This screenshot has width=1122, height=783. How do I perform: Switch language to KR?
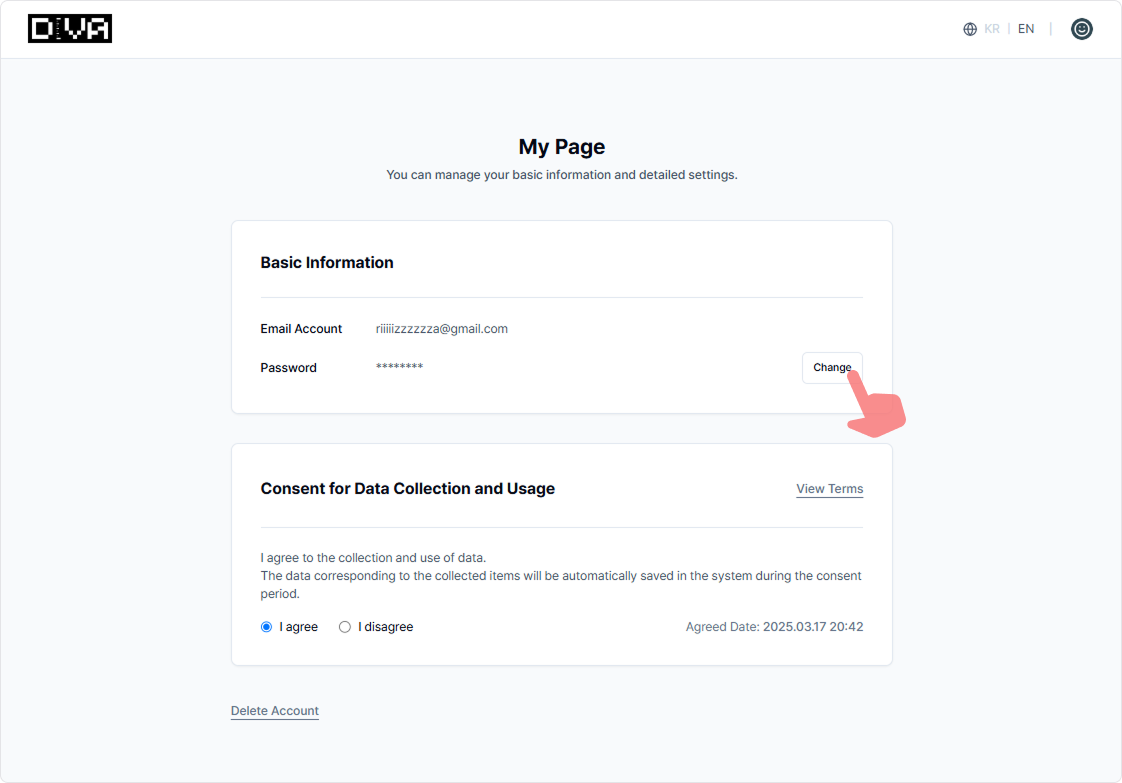point(992,29)
